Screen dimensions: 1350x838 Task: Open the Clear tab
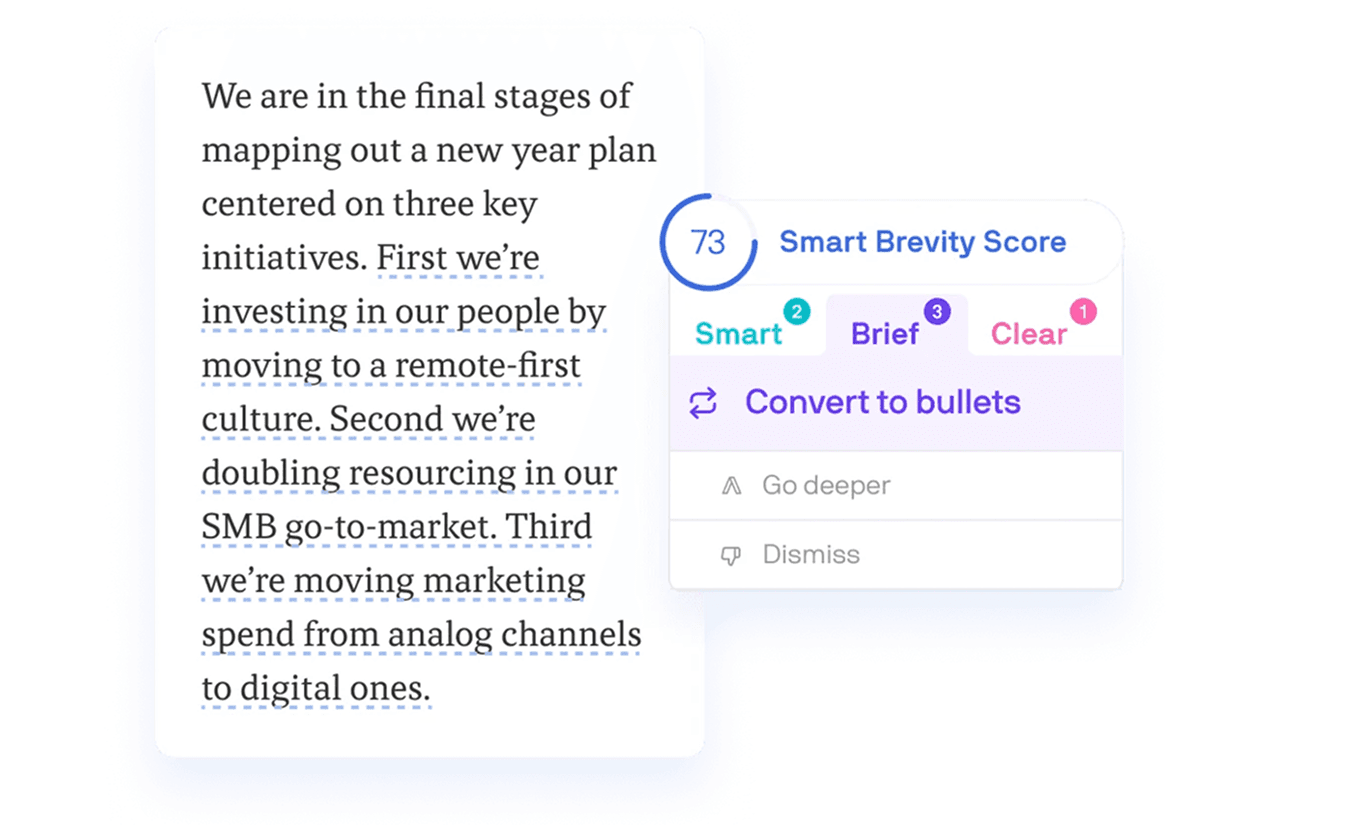pyautogui.click(x=1028, y=334)
